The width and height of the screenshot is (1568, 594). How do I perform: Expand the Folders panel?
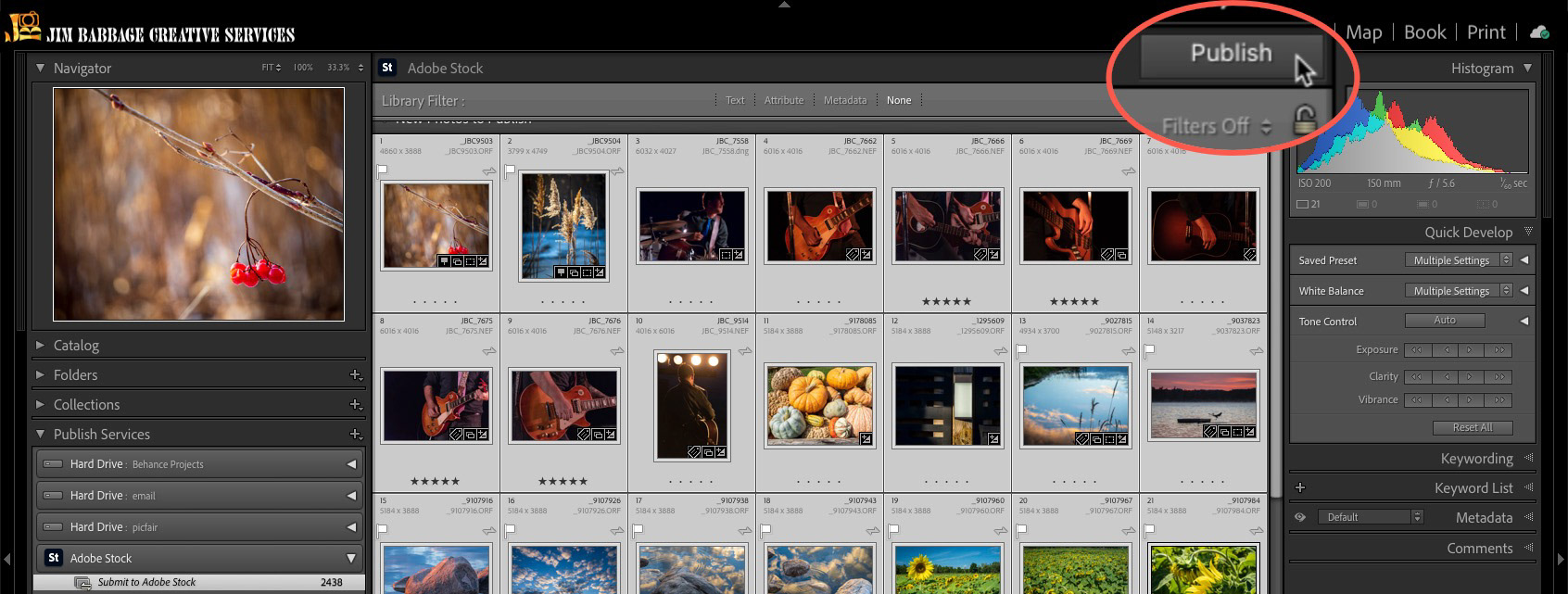(40, 374)
